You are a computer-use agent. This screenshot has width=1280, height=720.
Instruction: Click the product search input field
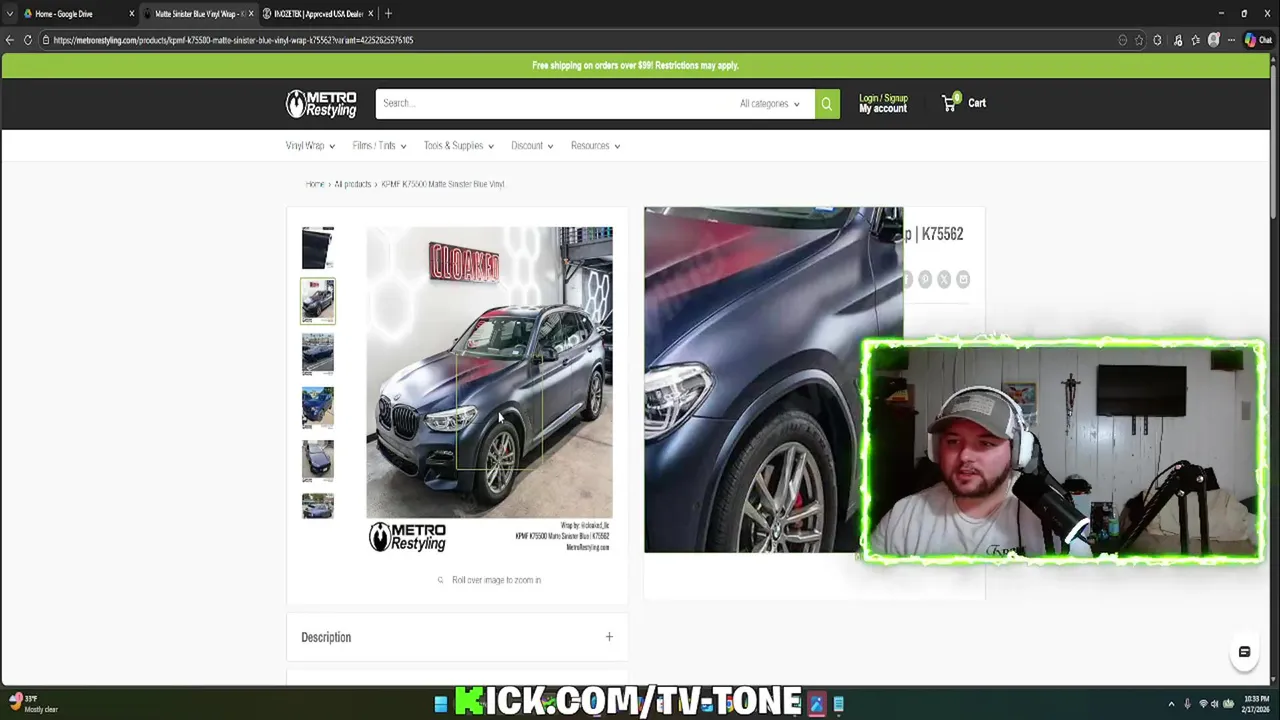pyautogui.click(x=553, y=103)
